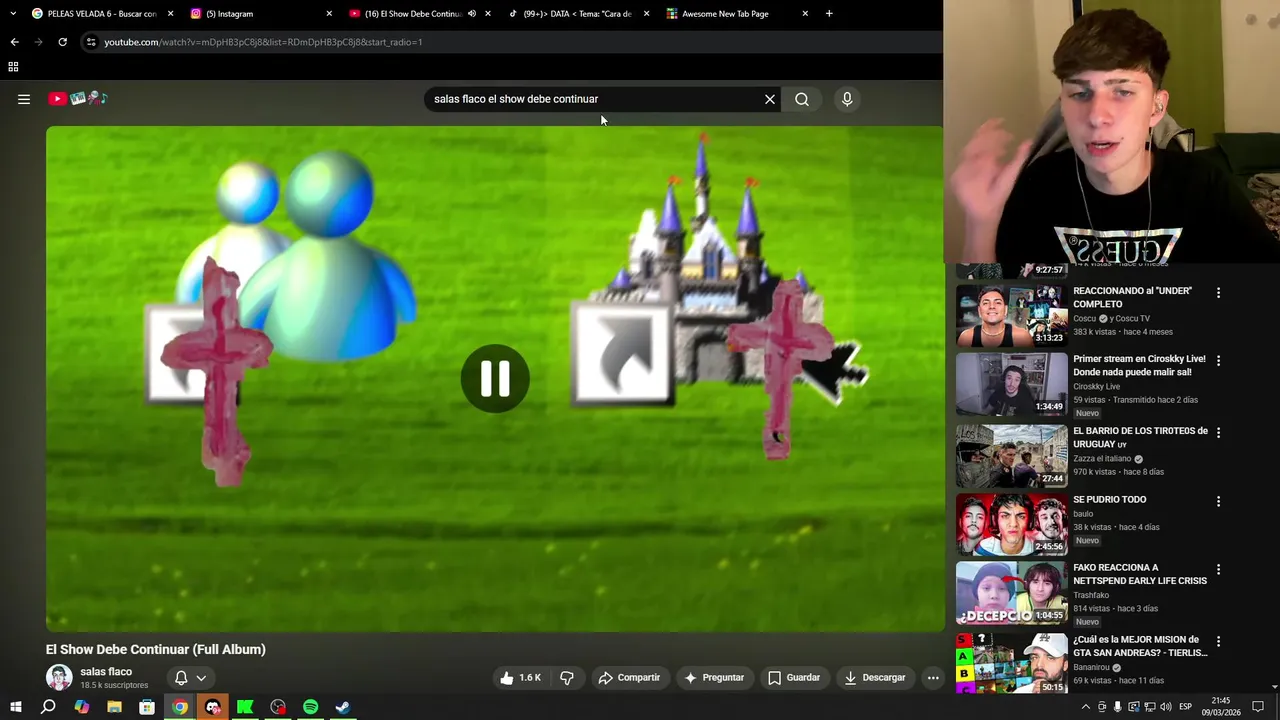Viewport: 1280px width, 720px height.
Task: Start voice search with the microphone
Action: pos(847,99)
